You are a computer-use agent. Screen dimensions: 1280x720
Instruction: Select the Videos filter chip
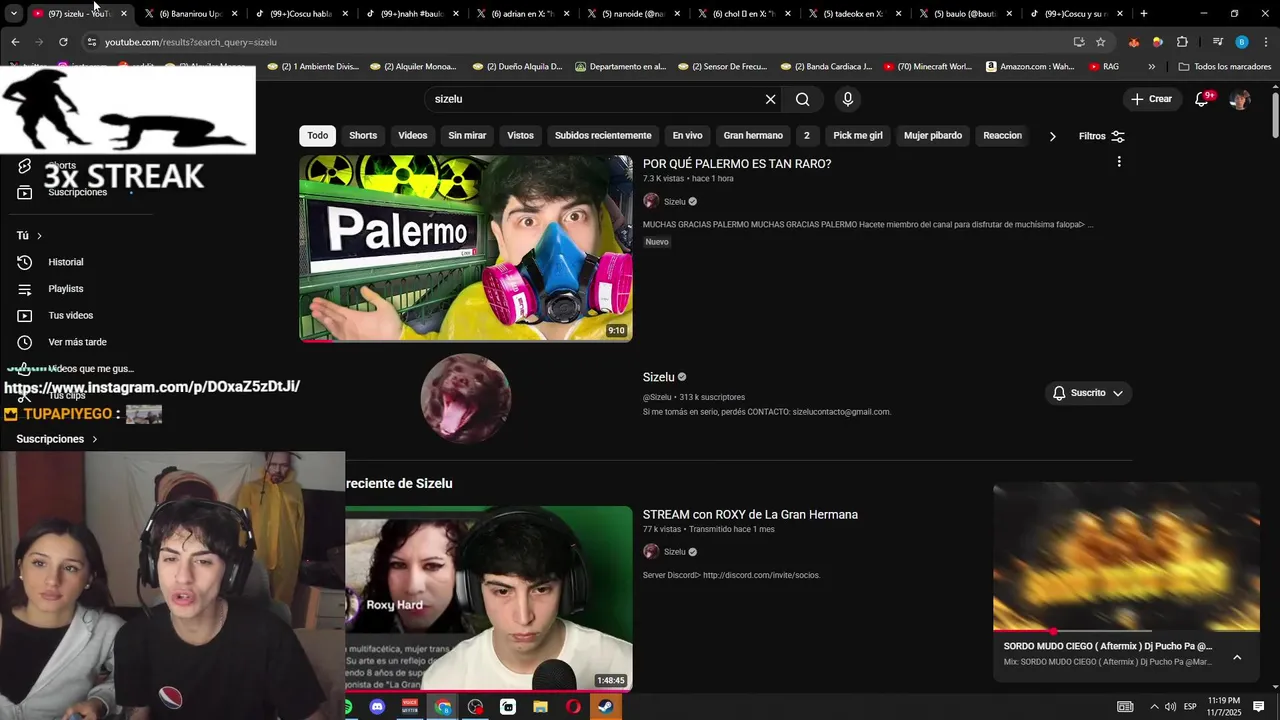tap(413, 136)
